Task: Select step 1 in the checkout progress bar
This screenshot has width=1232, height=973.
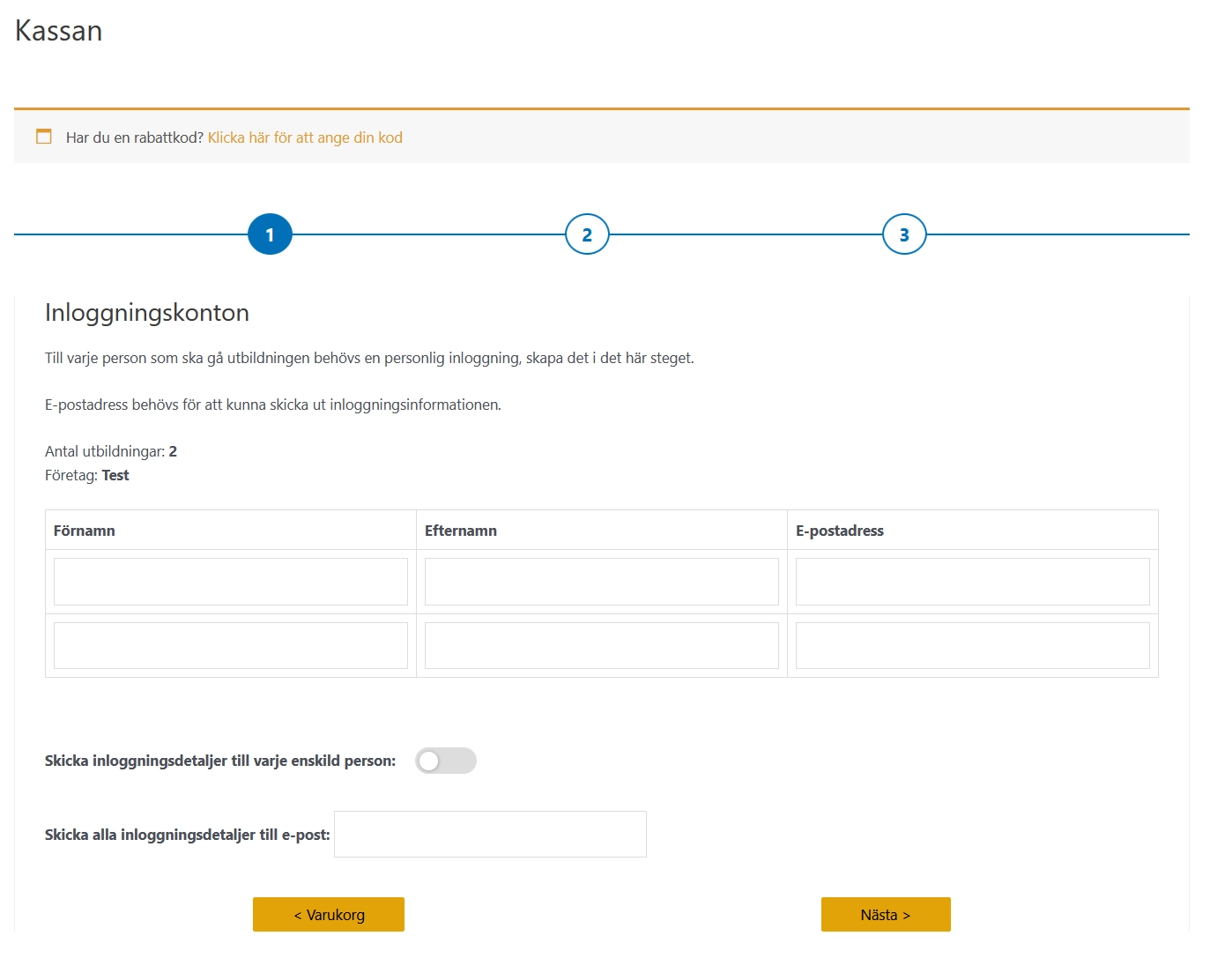Action: (x=270, y=234)
